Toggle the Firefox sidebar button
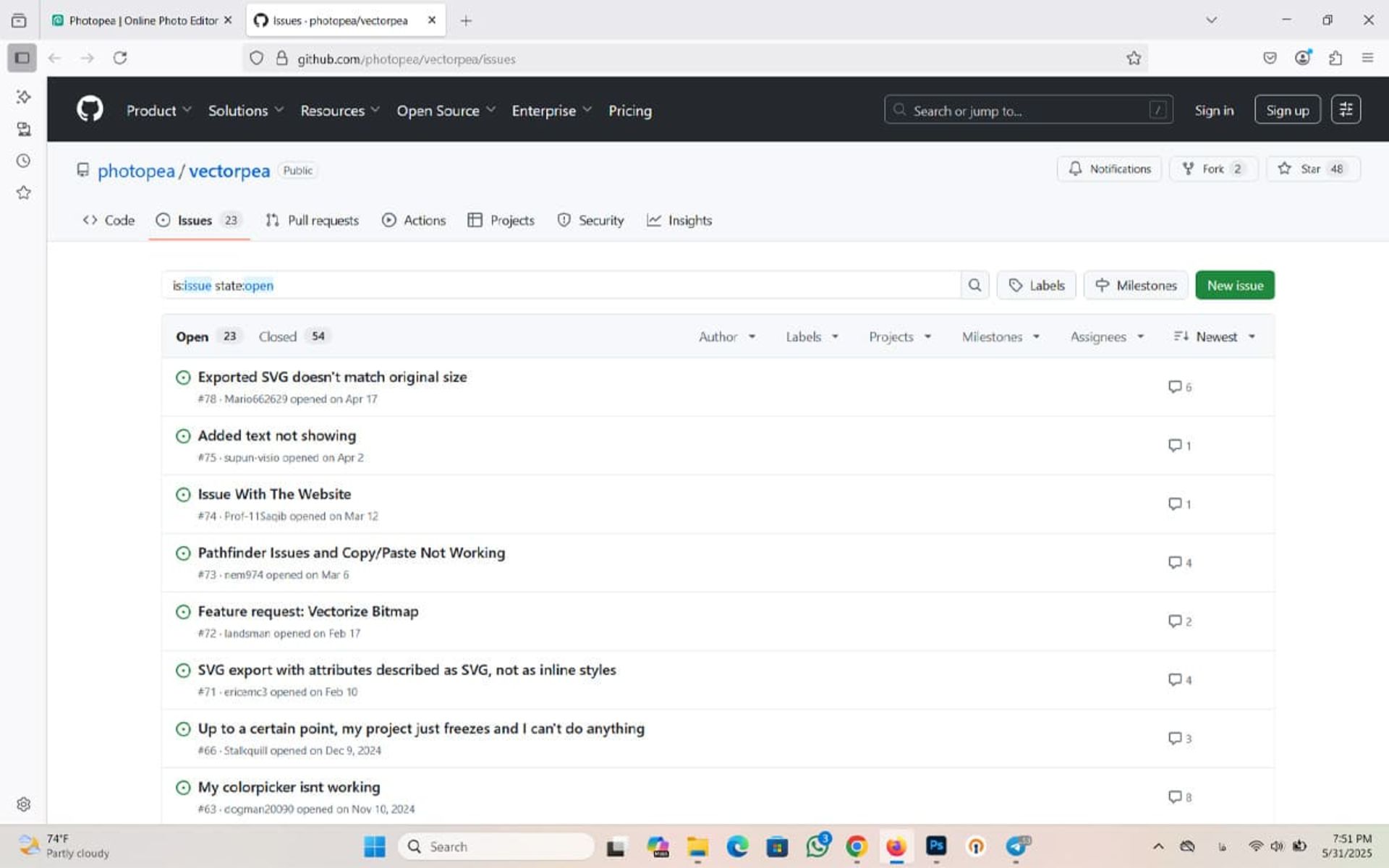1389x868 pixels. pos(22,58)
